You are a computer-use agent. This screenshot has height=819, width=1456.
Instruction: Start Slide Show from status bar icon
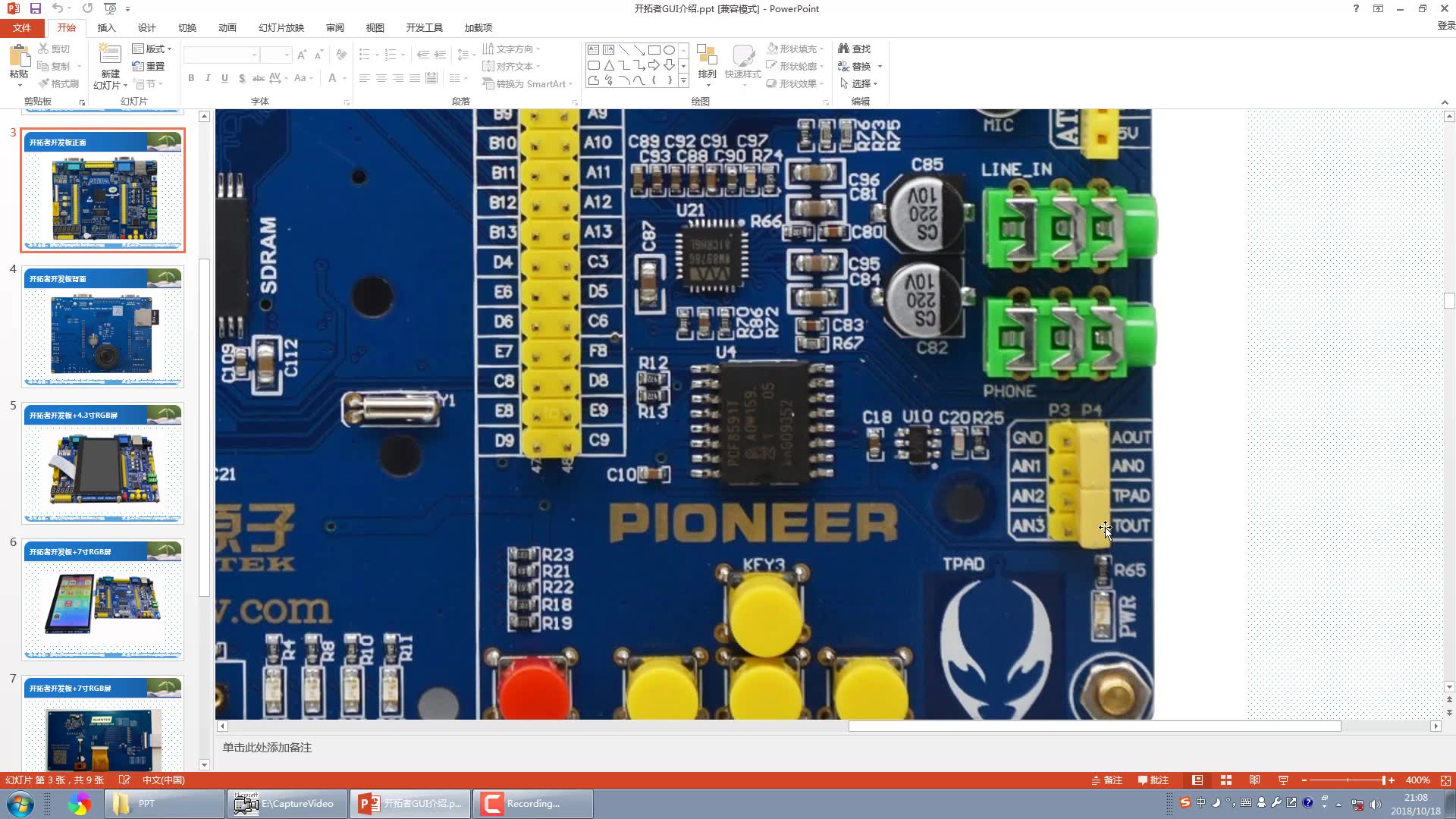pos(1283,780)
